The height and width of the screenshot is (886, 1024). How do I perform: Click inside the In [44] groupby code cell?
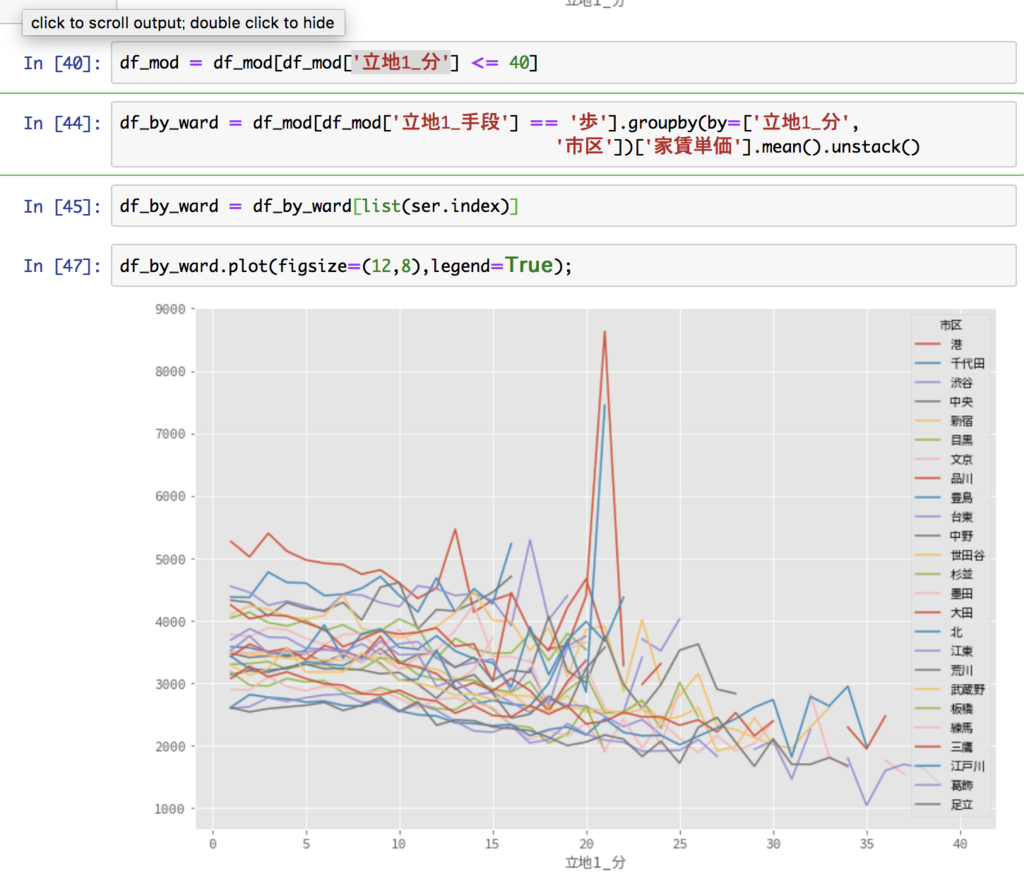pyautogui.click(x=563, y=134)
